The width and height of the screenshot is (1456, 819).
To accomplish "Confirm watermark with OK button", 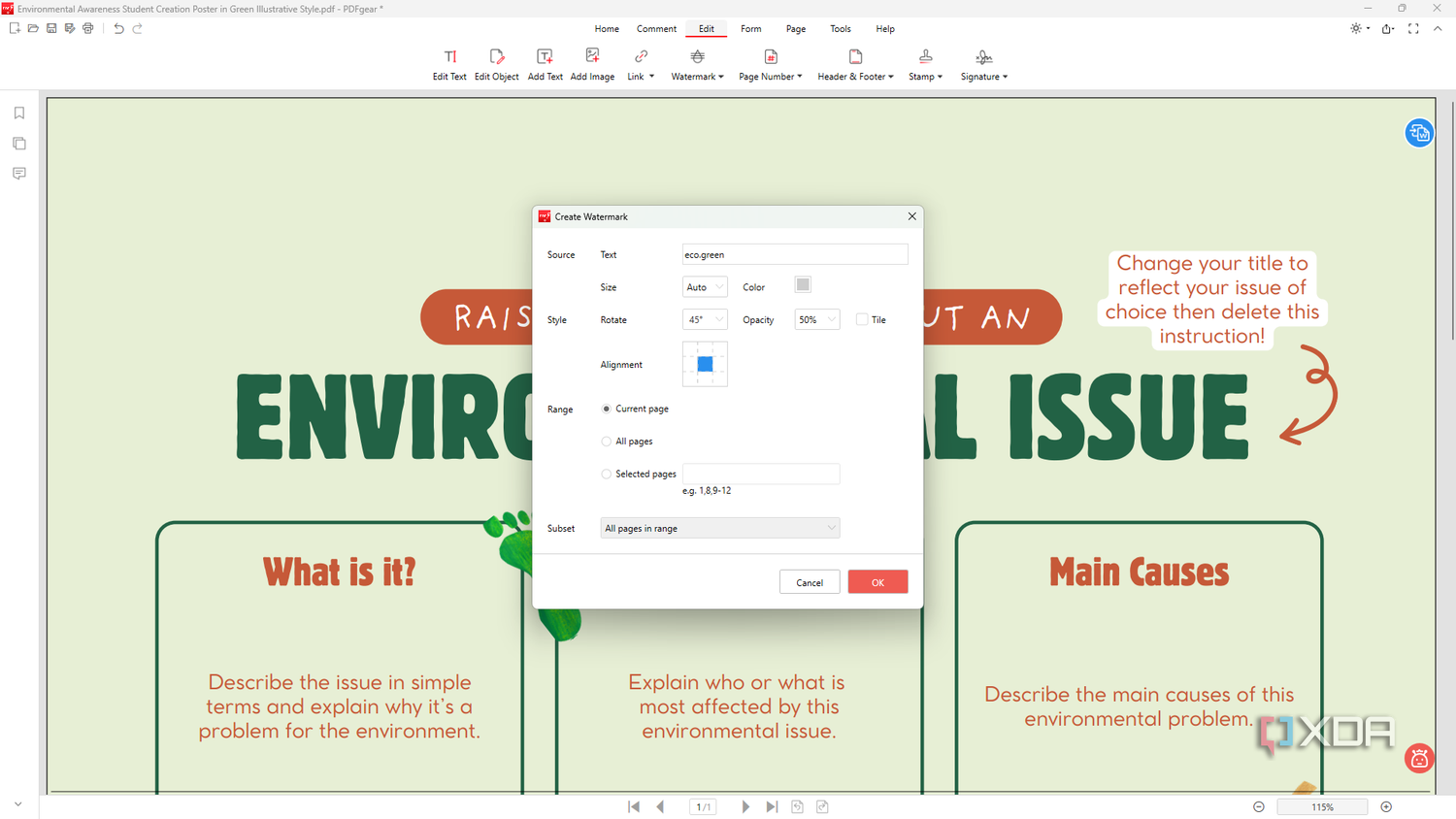I will tap(877, 582).
